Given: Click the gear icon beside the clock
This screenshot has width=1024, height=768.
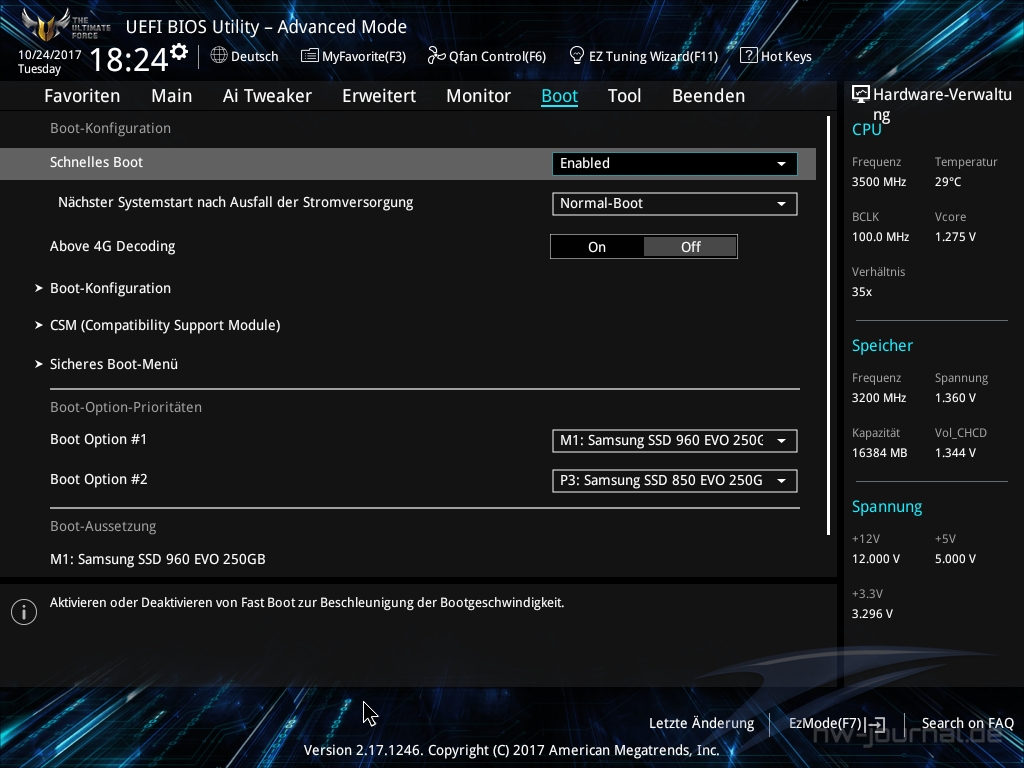Looking at the screenshot, I should point(179,52).
